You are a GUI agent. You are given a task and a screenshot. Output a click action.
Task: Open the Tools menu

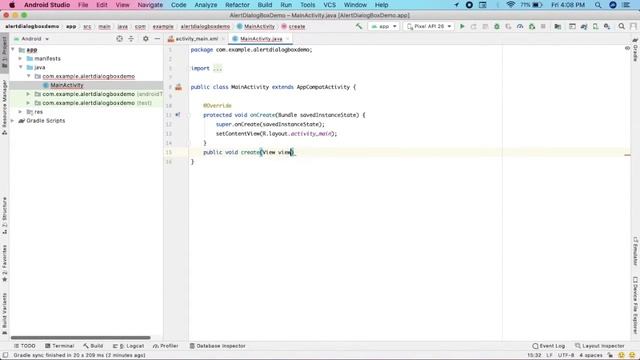tap(307, 5)
